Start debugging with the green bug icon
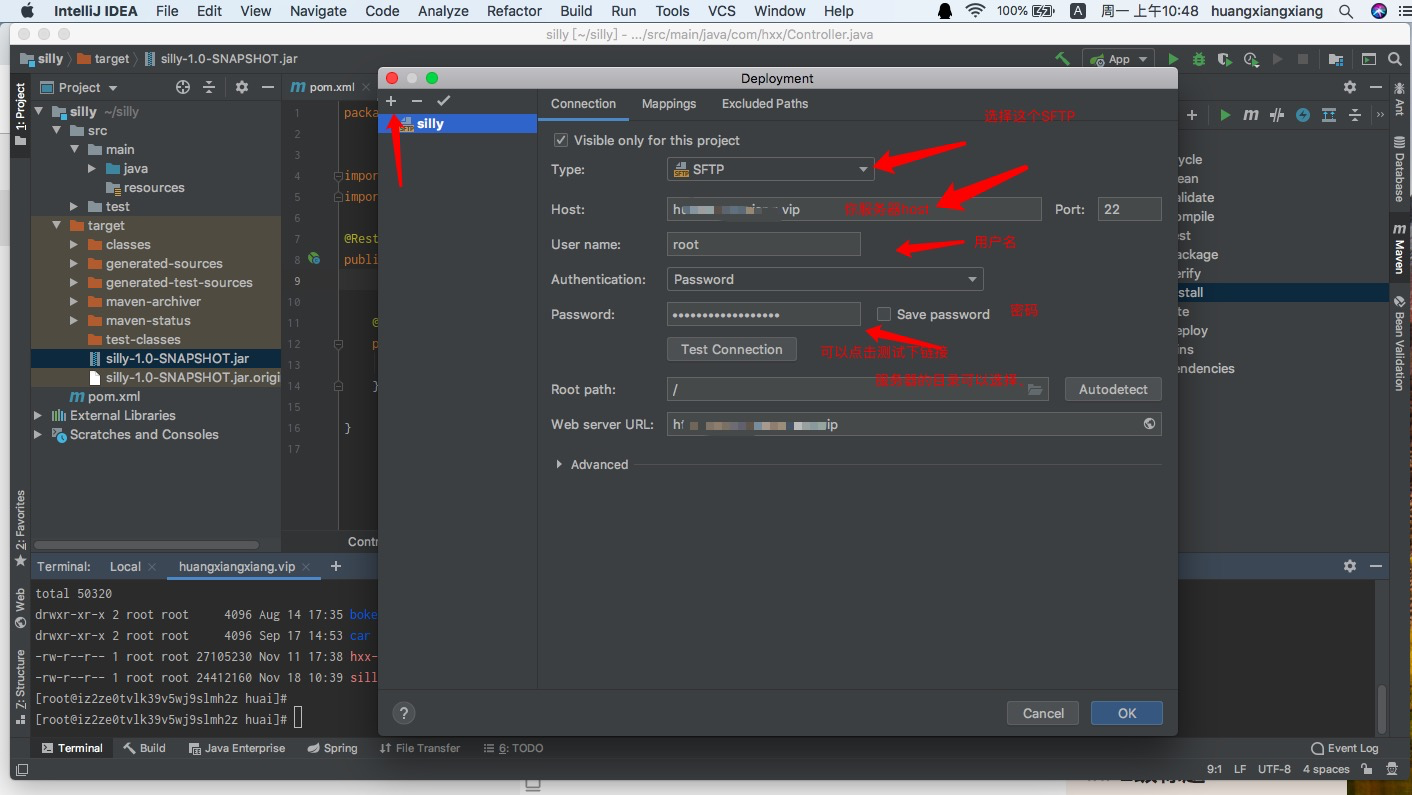Screen dimensions: 1412x795 coord(1199,59)
